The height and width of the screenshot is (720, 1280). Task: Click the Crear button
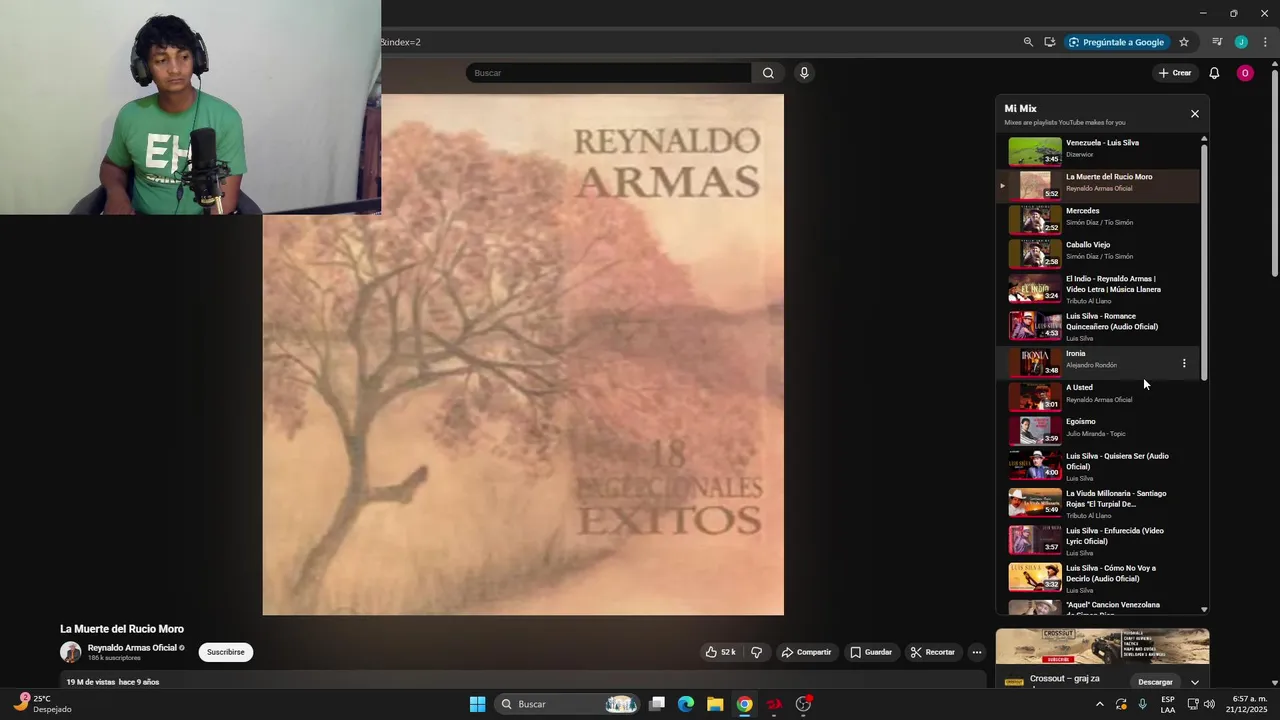1175,73
